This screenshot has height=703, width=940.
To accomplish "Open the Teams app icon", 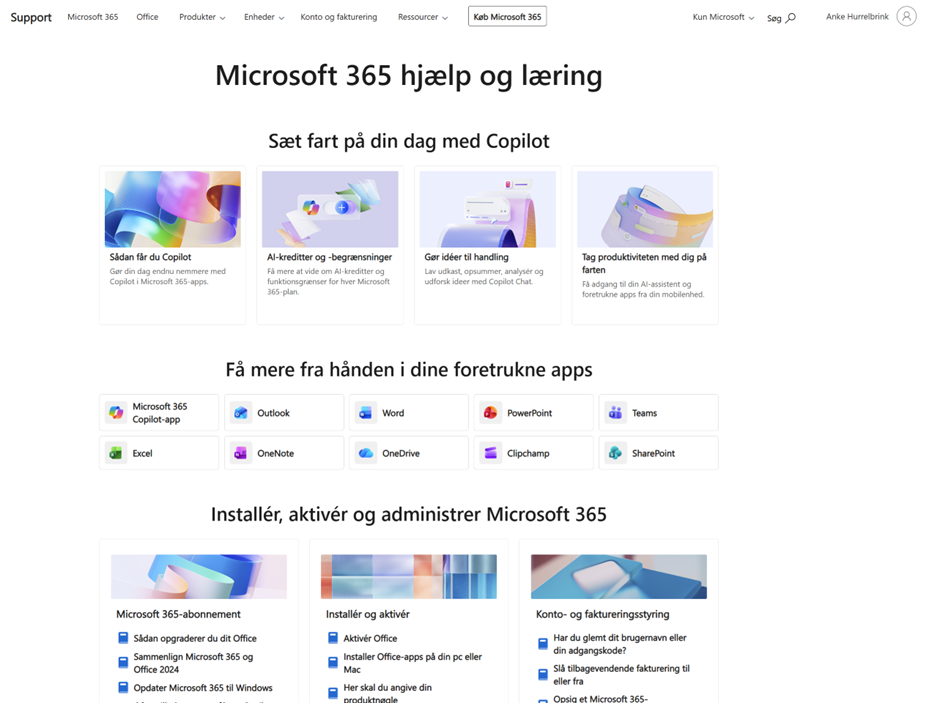I will point(615,412).
